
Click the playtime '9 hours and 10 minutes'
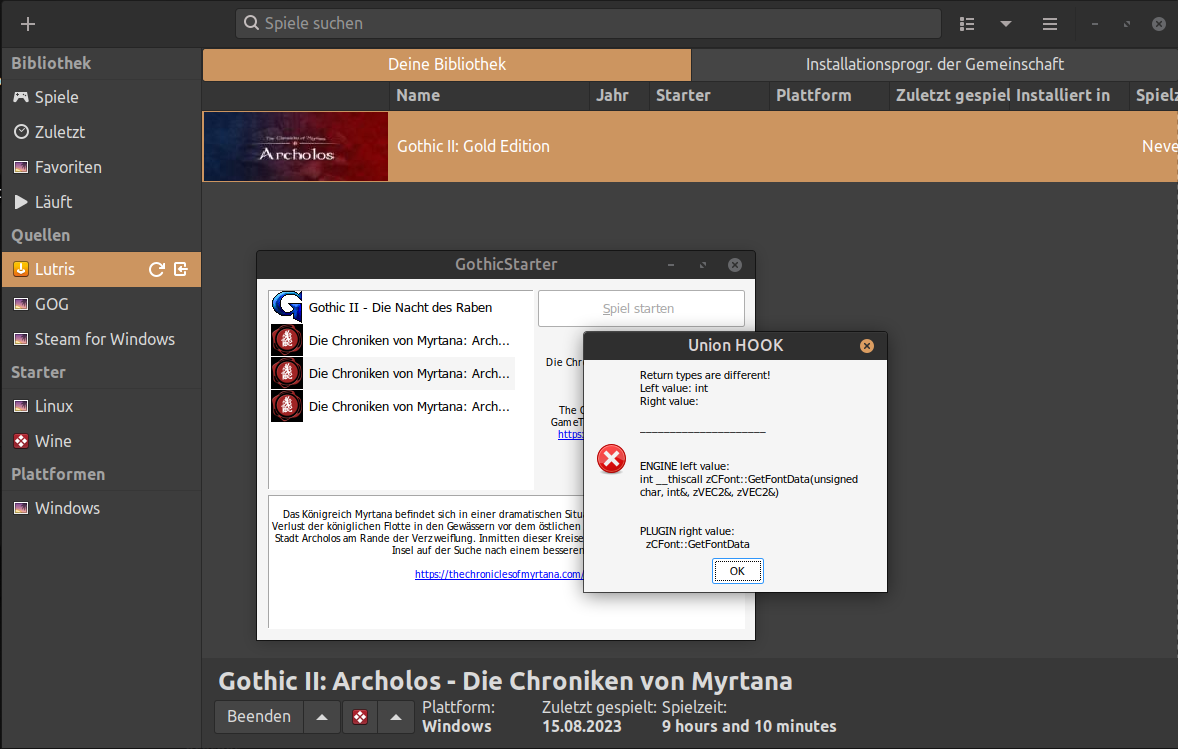[749, 726]
